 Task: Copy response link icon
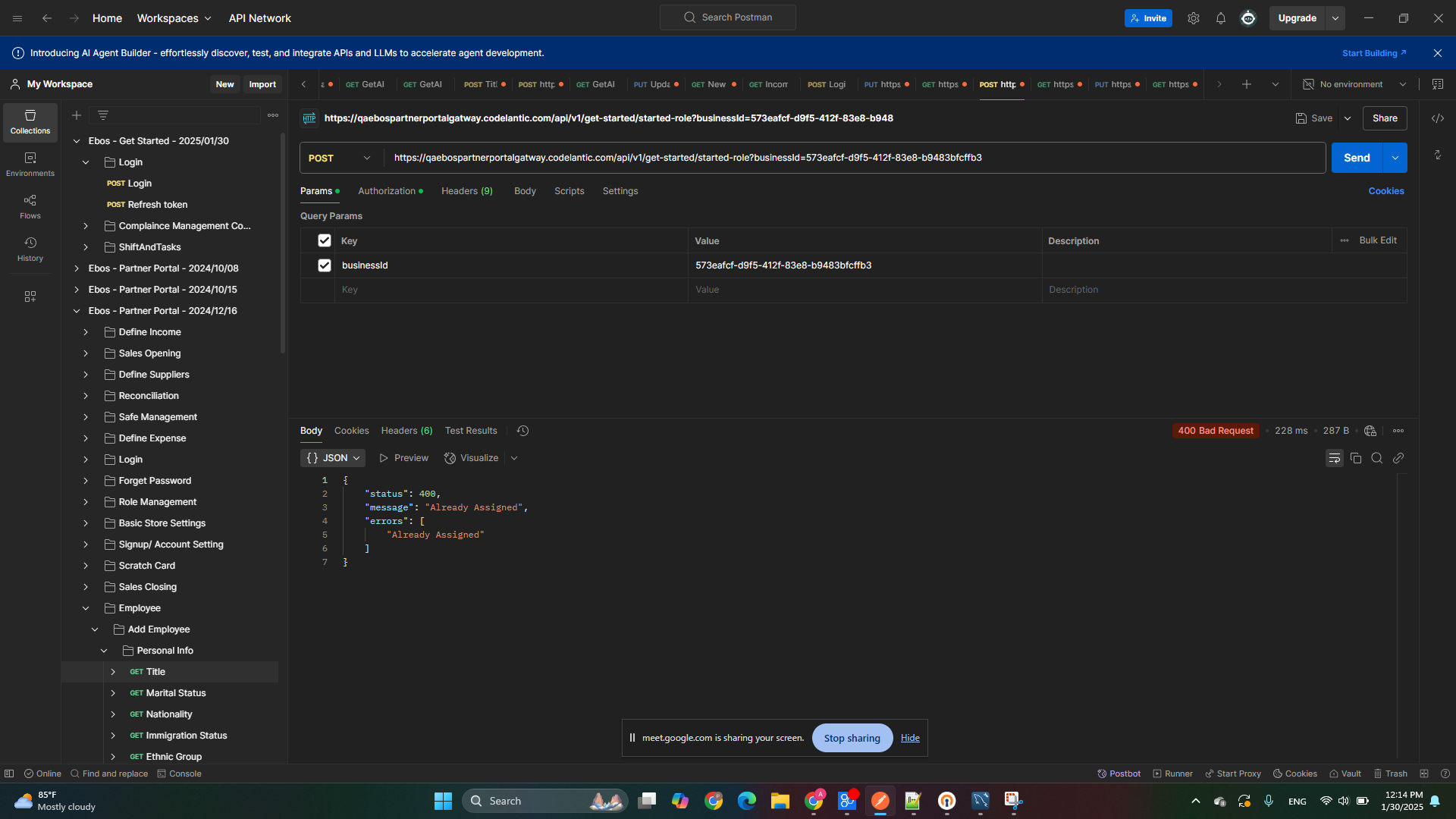pos(1398,458)
